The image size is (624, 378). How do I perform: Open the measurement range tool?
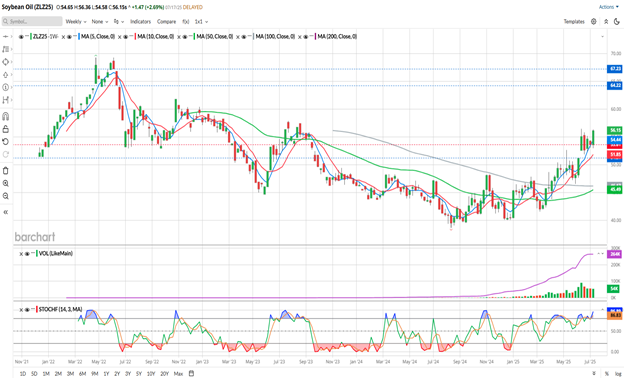click(x=5, y=100)
